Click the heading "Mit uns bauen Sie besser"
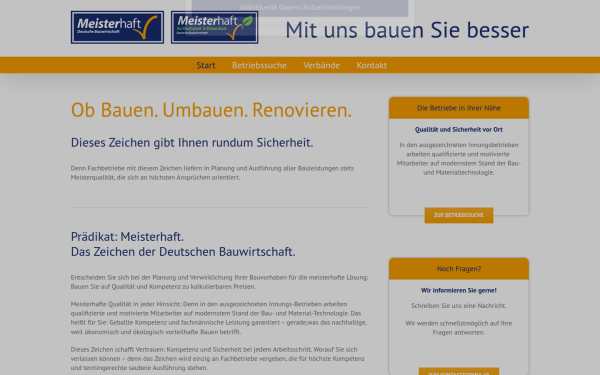The image size is (600, 375). 407,30
